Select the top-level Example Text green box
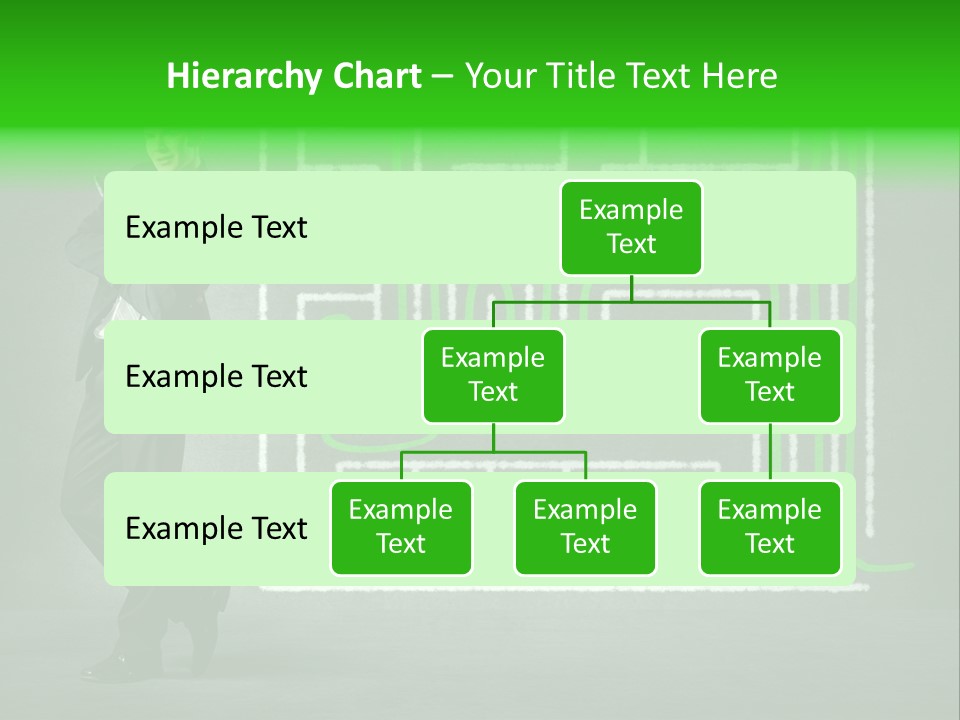This screenshot has height=720, width=960. [631, 228]
